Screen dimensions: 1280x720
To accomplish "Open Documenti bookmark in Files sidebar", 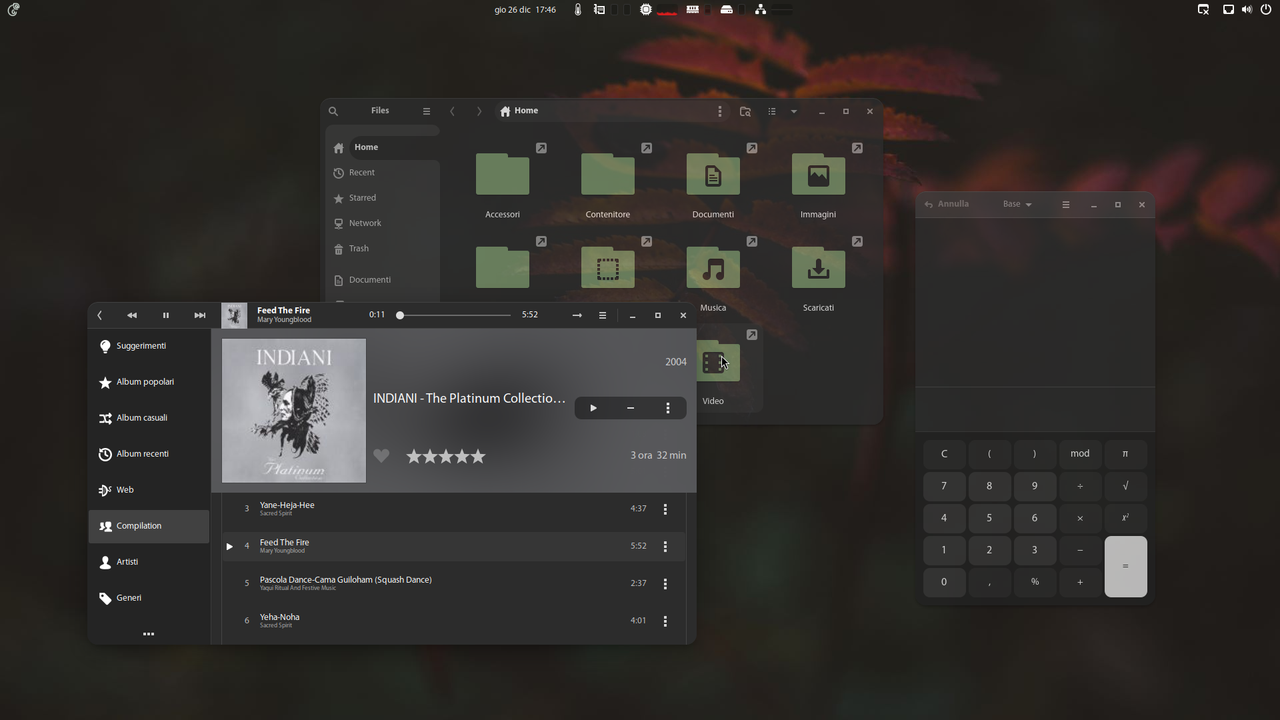I will coord(384,280).
